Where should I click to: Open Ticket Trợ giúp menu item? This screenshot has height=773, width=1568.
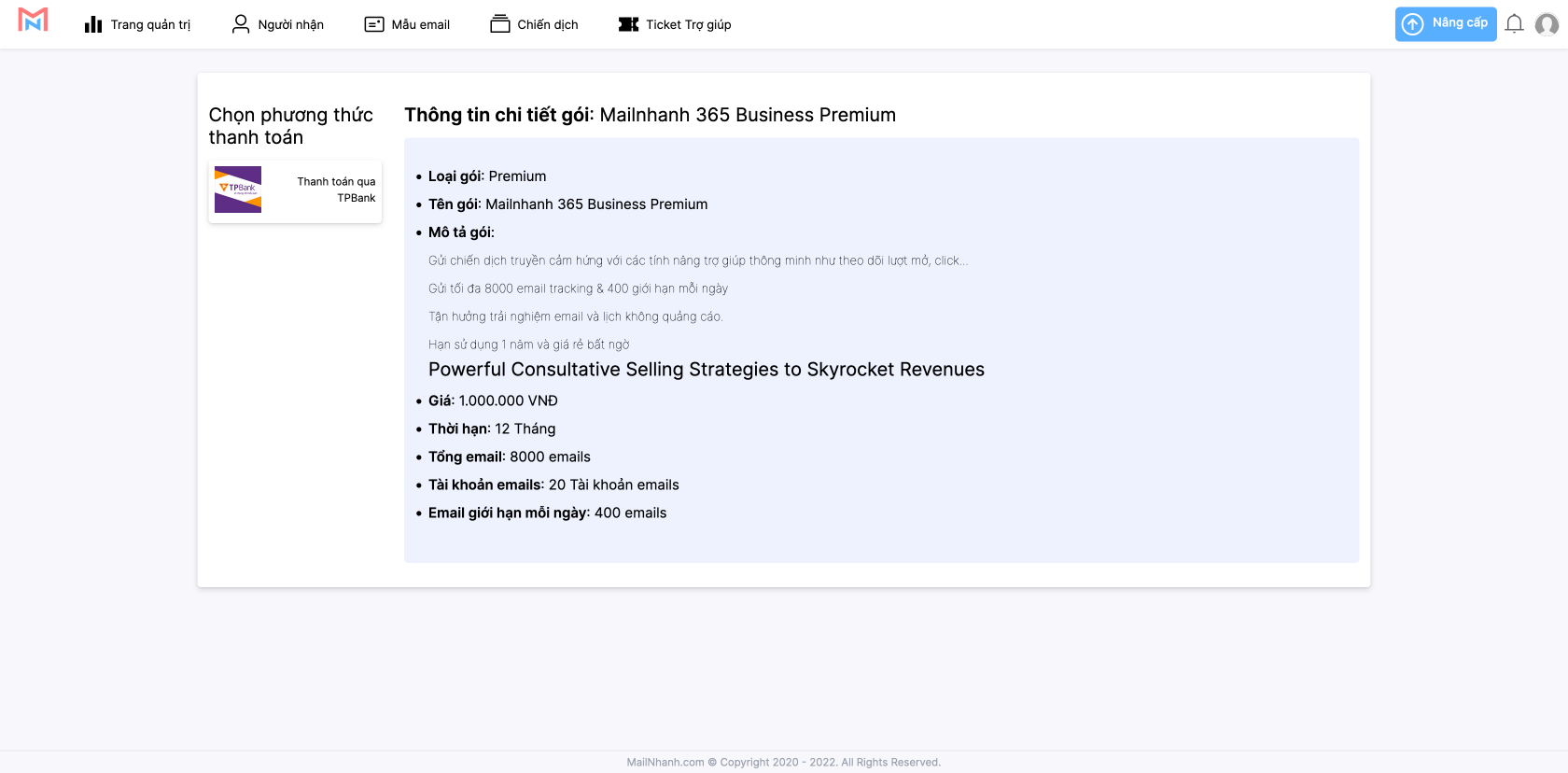pos(688,24)
